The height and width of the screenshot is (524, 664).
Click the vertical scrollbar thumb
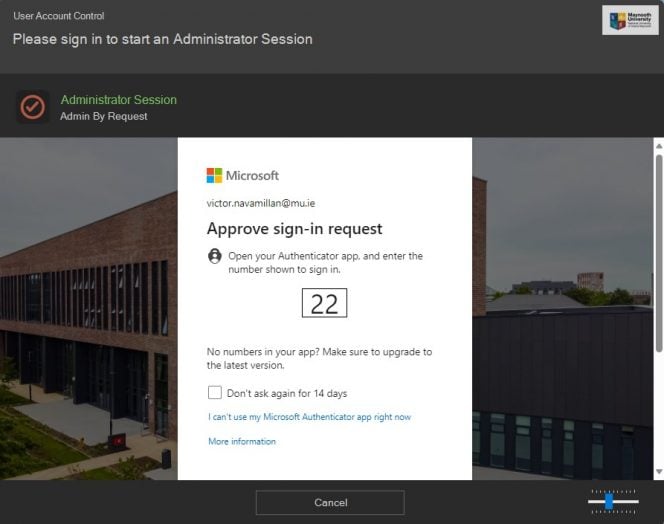(659, 253)
